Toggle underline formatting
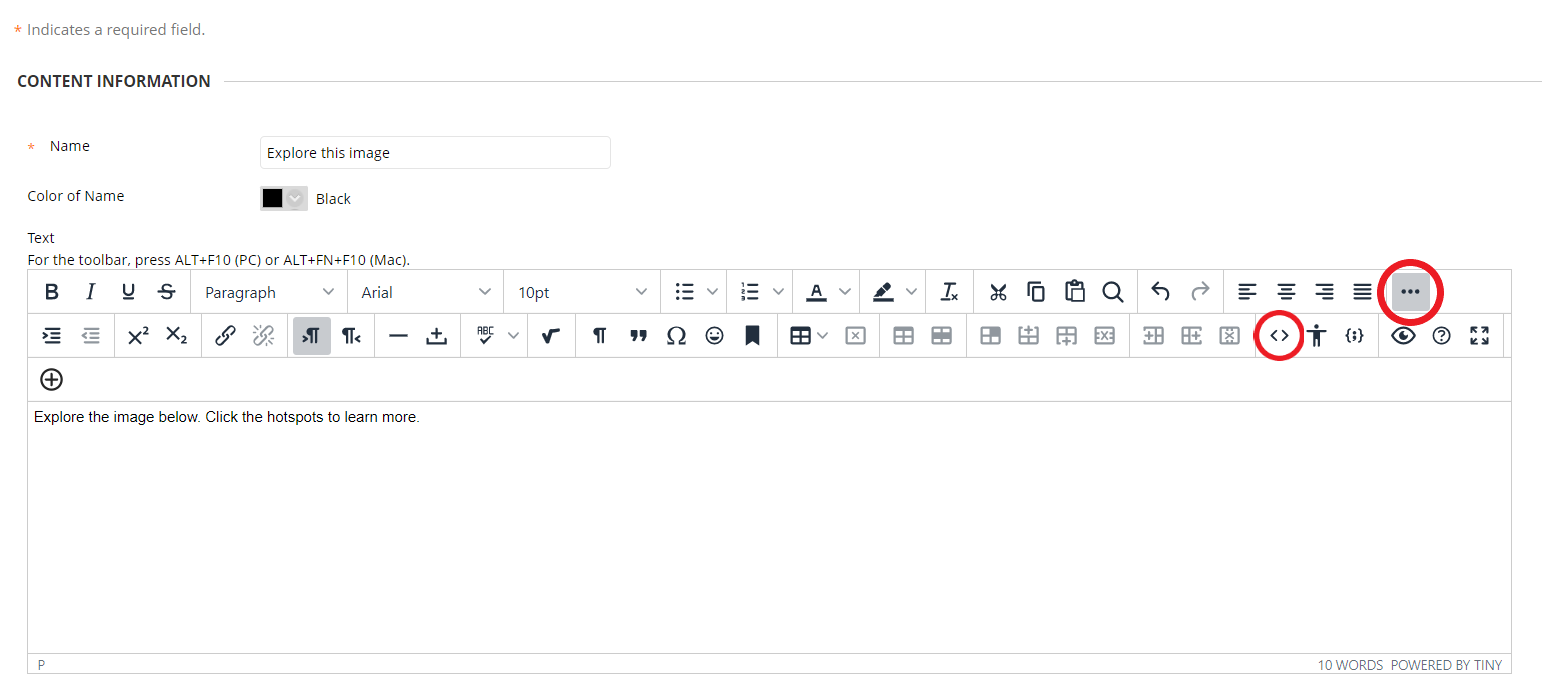Image resolution: width=1542 pixels, height=695 pixels. coord(128,292)
